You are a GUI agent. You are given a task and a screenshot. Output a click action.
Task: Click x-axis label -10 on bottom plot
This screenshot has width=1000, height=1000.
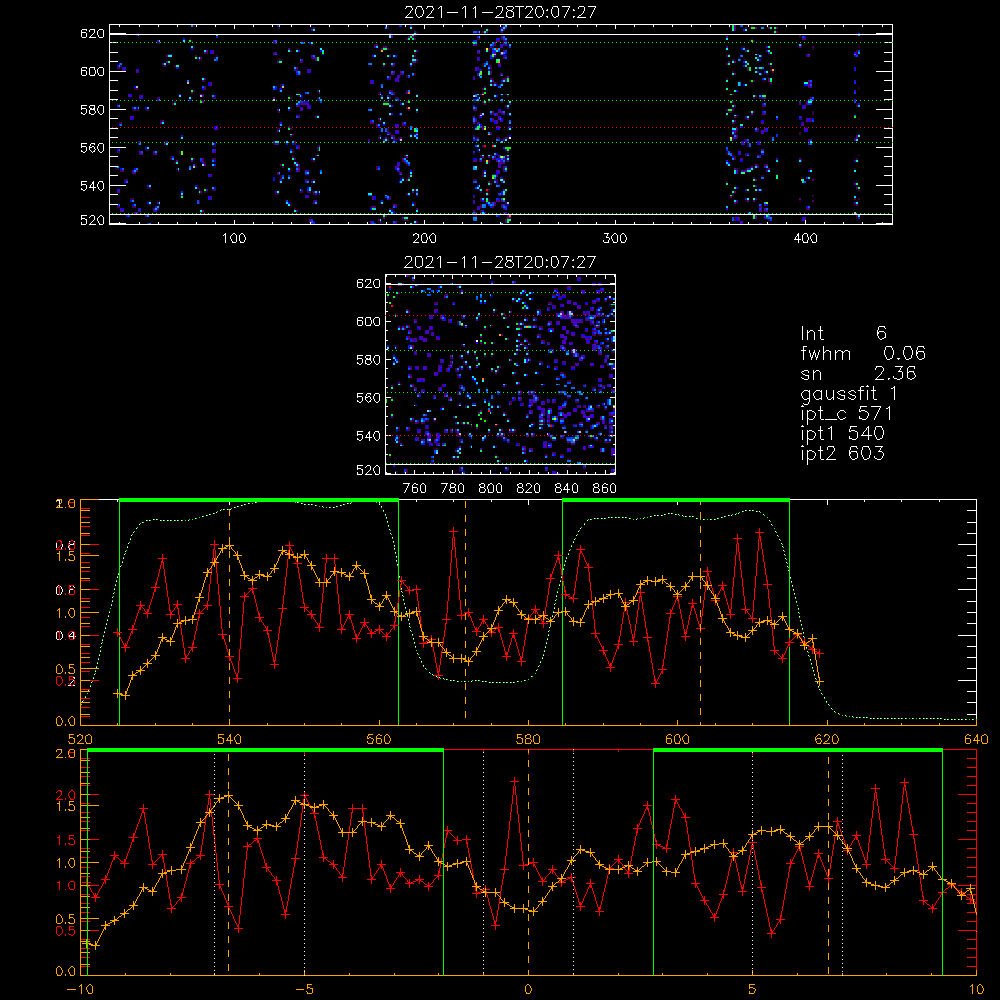(80, 990)
